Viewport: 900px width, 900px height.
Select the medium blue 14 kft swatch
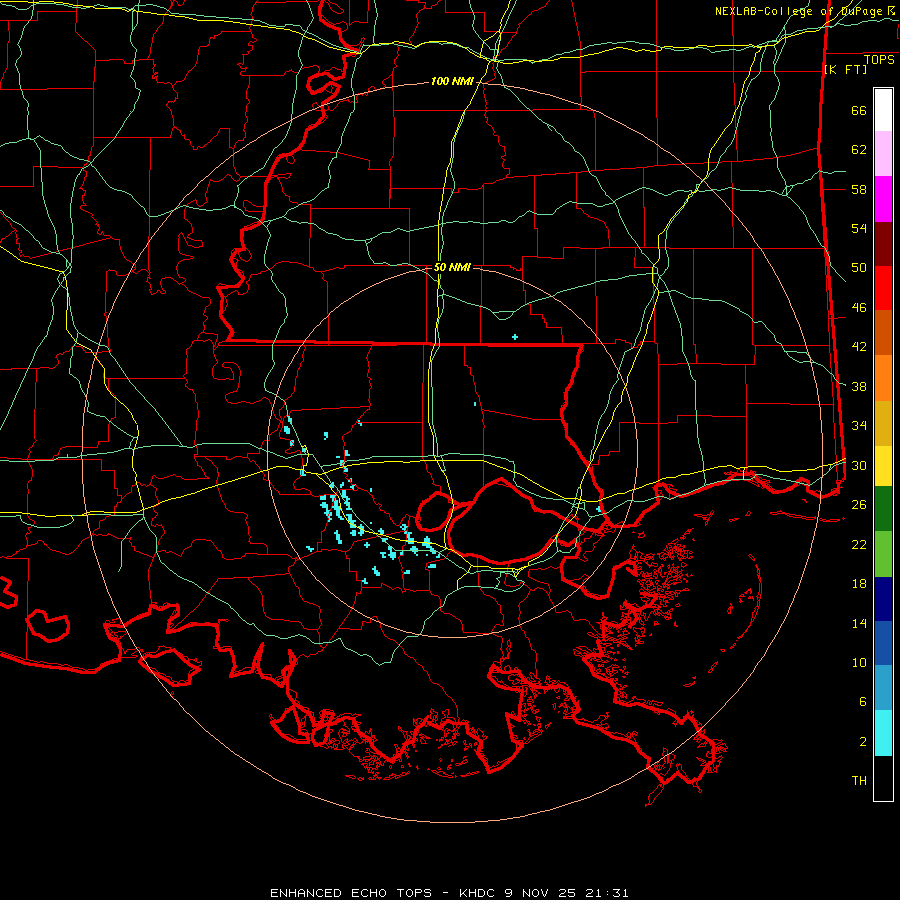(x=883, y=643)
